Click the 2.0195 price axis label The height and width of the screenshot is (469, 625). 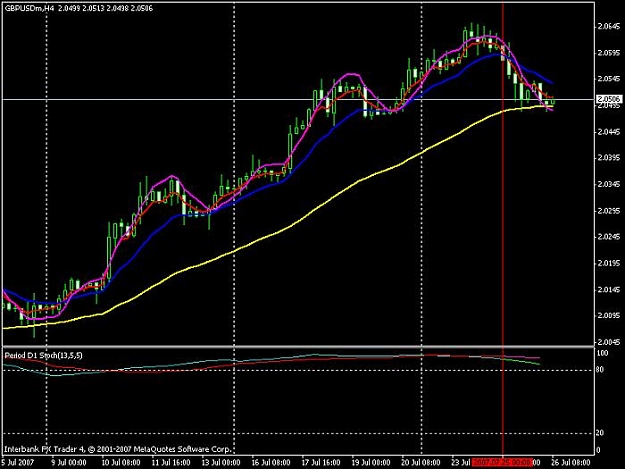click(x=609, y=263)
